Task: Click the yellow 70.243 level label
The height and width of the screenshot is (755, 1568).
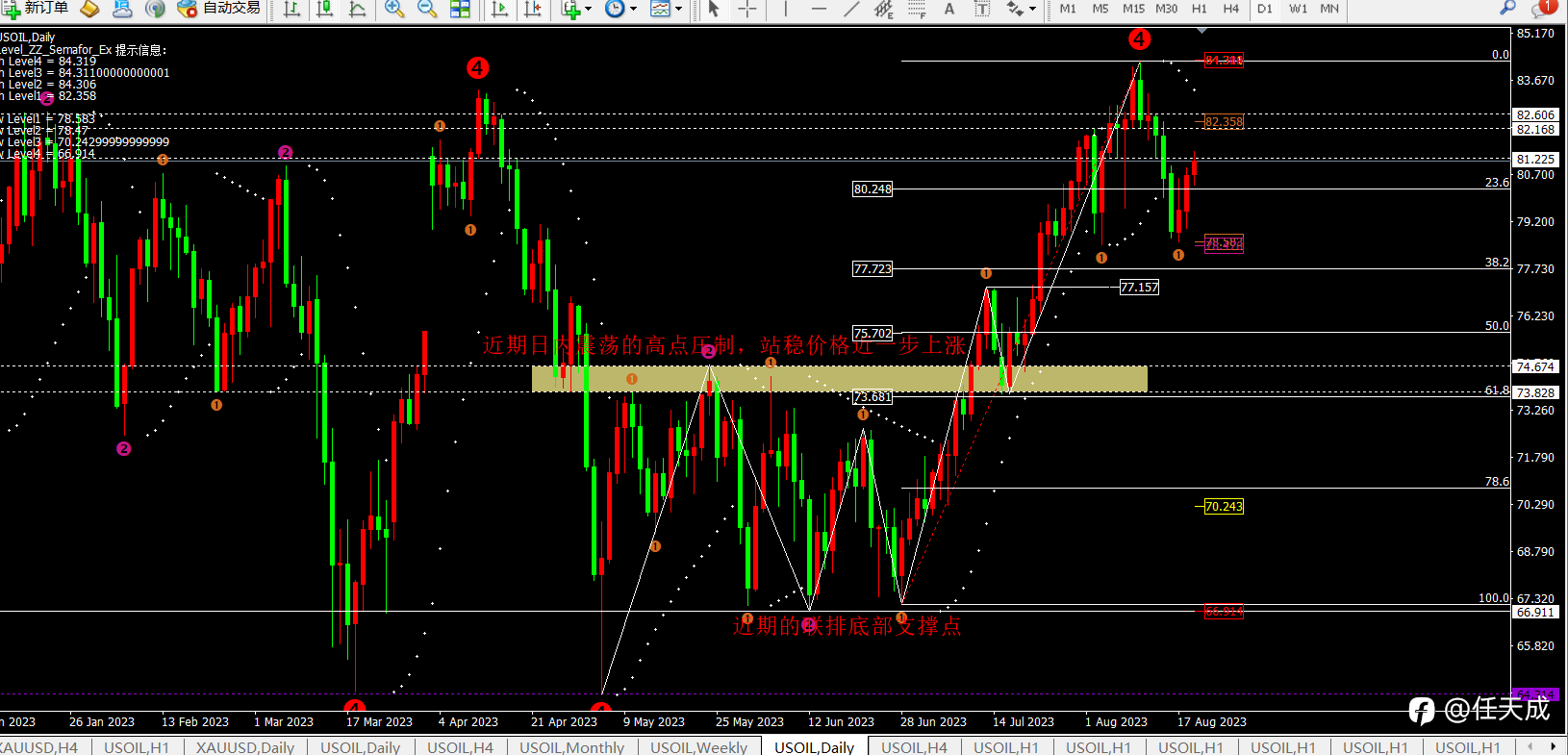Action: [x=1224, y=506]
